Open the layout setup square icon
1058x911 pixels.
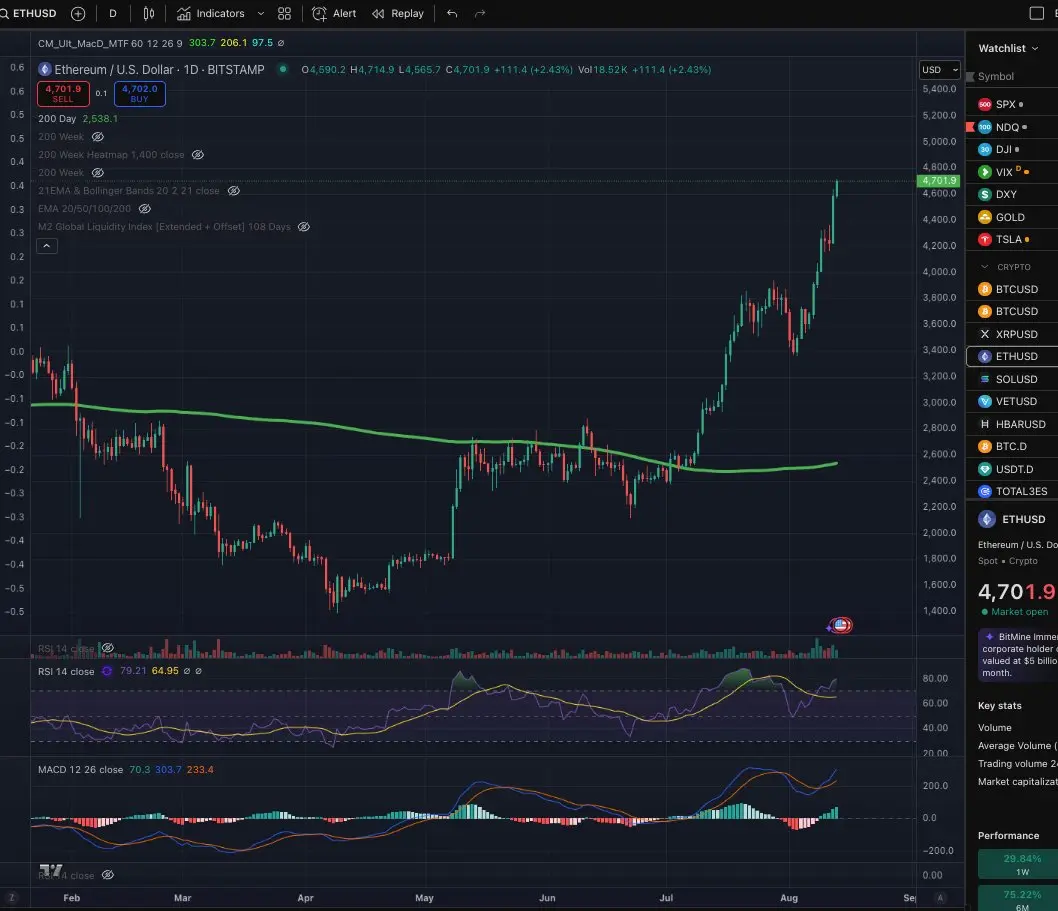click(x=1036, y=13)
